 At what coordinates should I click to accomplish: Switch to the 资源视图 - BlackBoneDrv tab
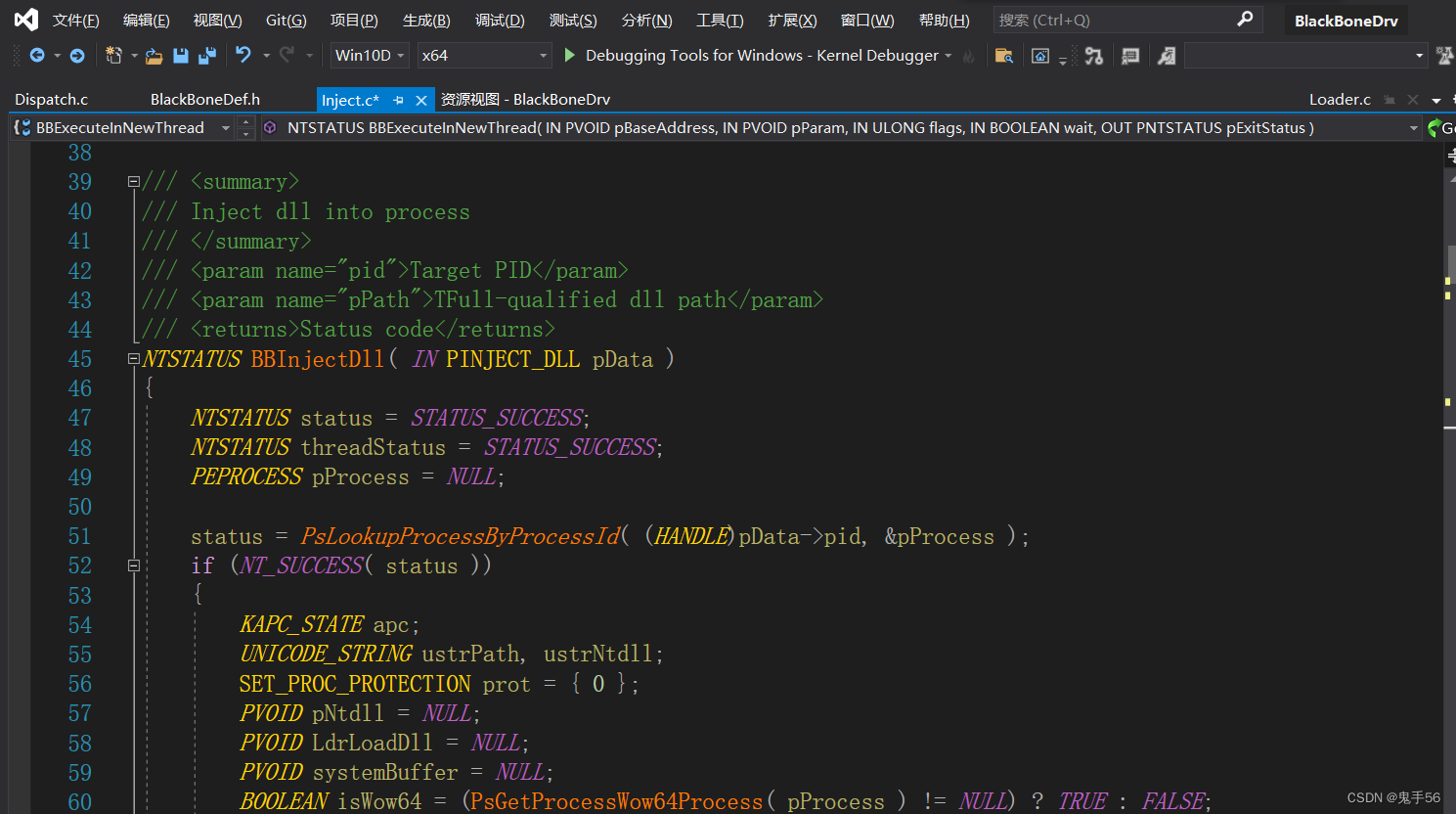click(525, 99)
